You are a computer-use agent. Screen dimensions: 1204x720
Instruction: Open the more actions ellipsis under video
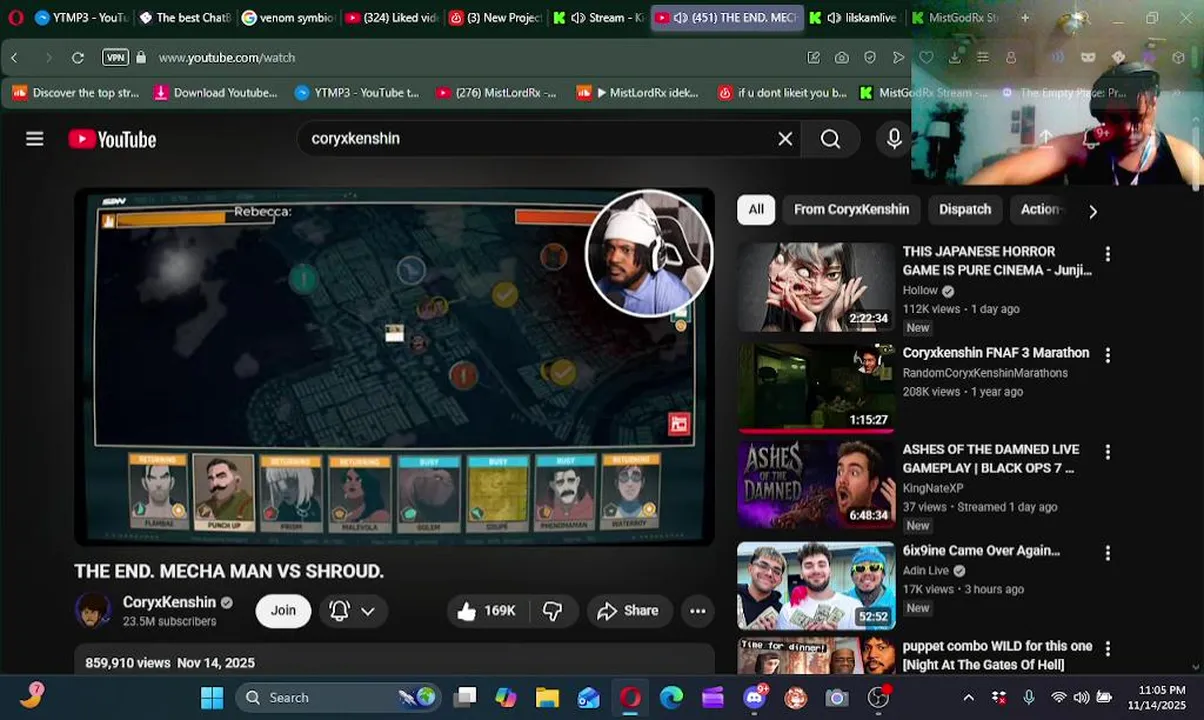tap(698, 610)
